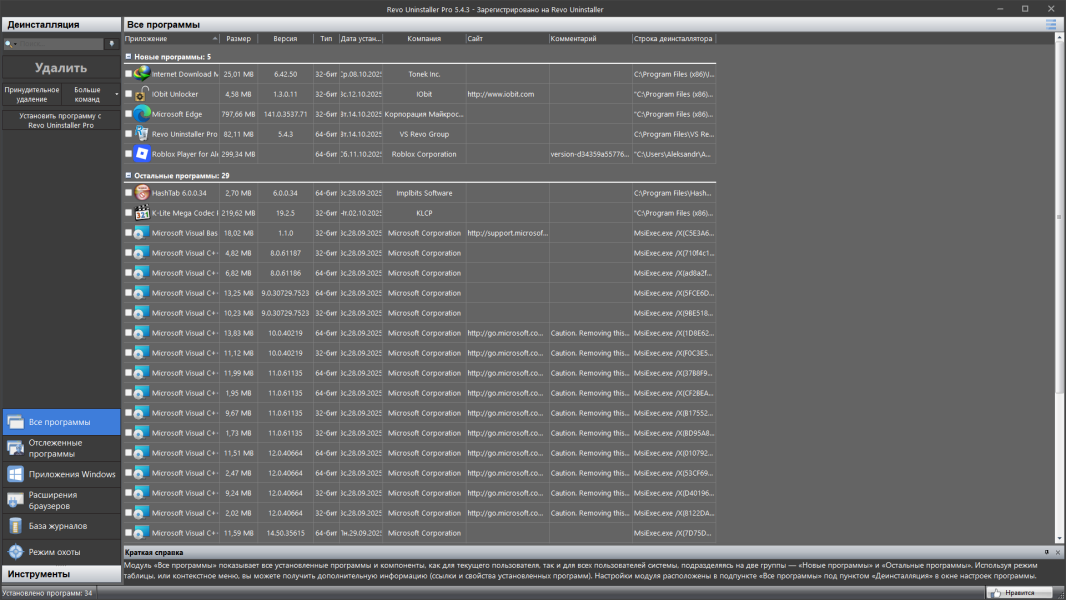This screenshot has height=600, width=1066.
Task: Check the Revo Uninstaller Pro row checkbox
Action: tap(128, 134)
